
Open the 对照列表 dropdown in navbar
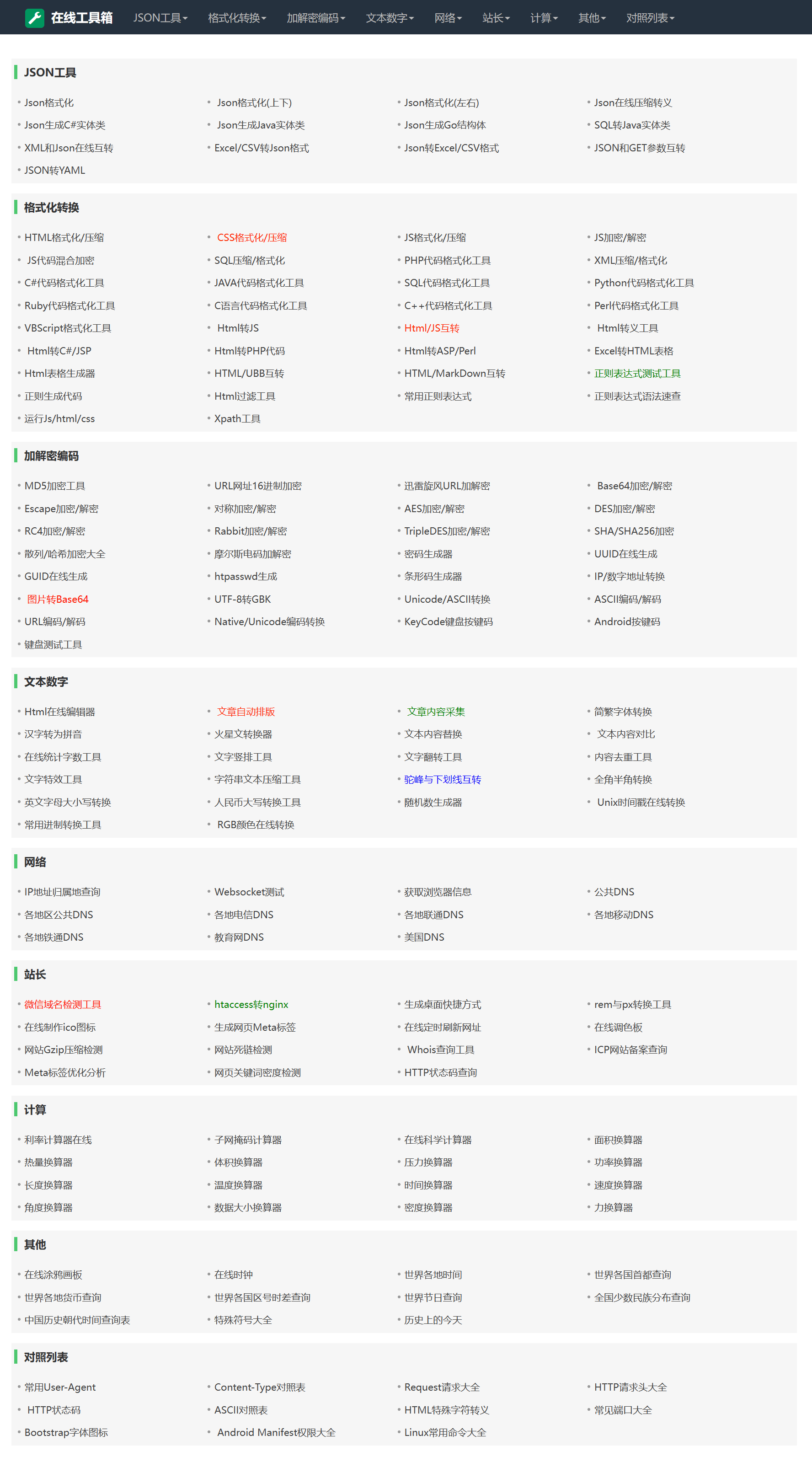pyautogui.click(x=650, y=18)
